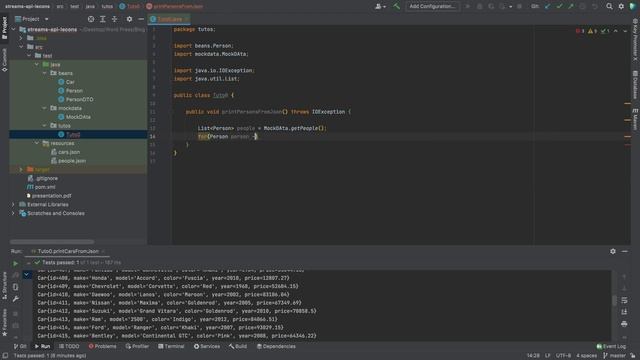
Task: Click the Git push arrow icon
Action: pos(571,6)
